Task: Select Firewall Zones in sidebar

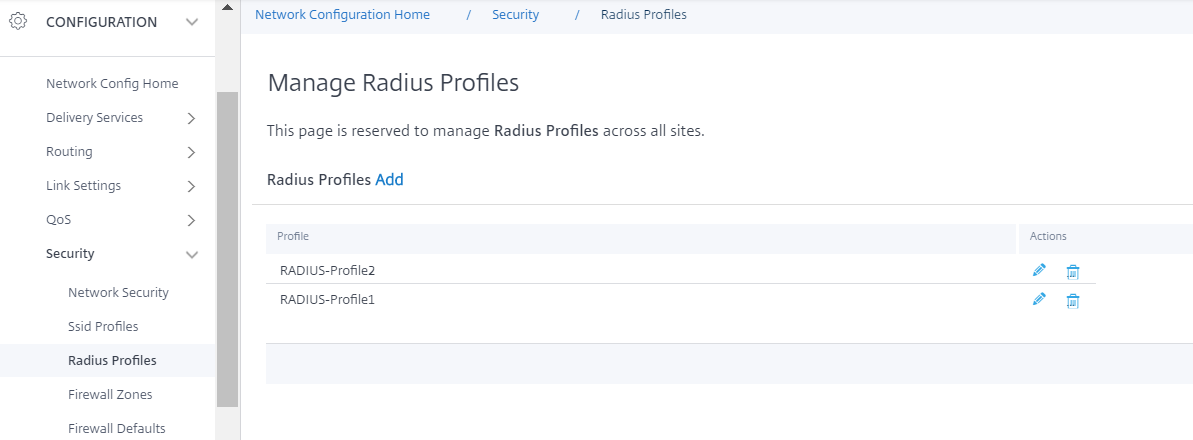Action: coord(110,394)
